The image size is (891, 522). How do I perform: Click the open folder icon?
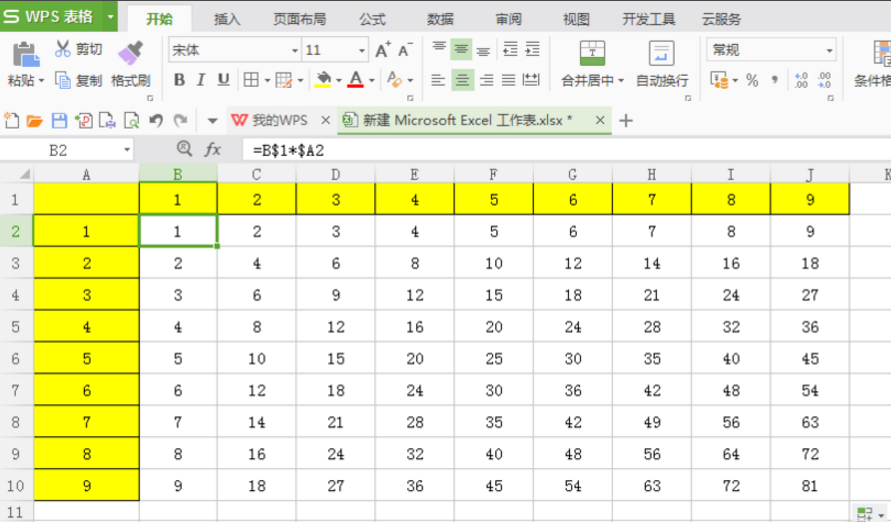[x=35, y=121]
